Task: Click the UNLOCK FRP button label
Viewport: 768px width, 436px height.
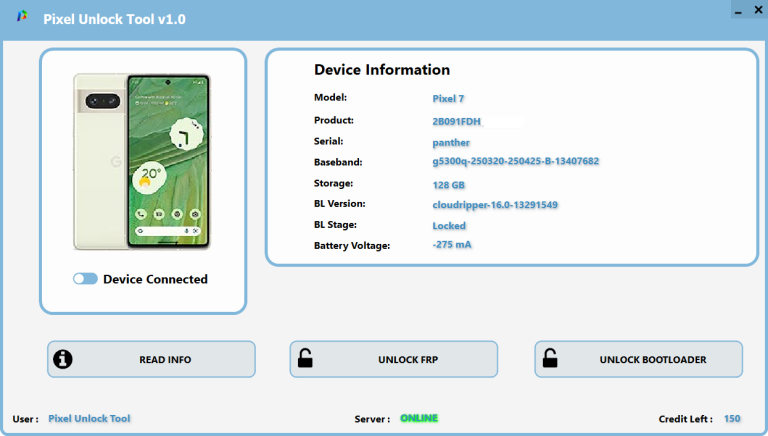Action: point(408,360)
